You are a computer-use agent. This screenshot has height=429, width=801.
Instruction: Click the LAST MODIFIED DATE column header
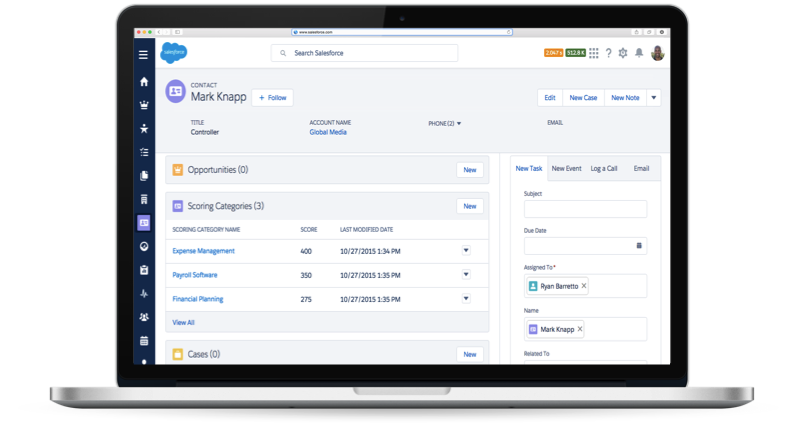(x=367, y=230)
